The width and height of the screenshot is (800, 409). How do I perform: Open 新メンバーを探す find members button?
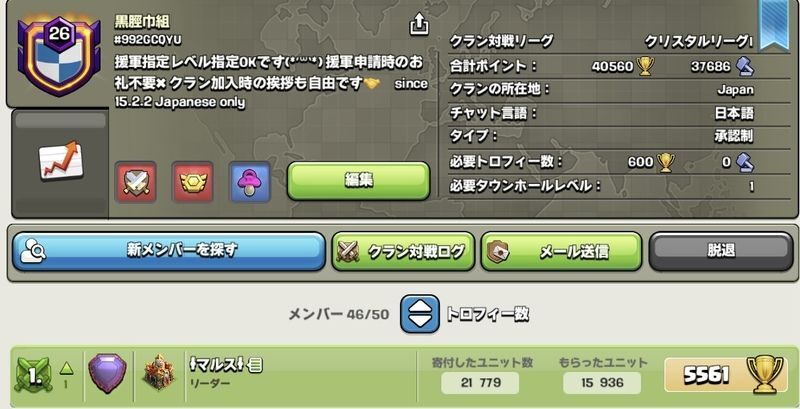pos(168,251)
